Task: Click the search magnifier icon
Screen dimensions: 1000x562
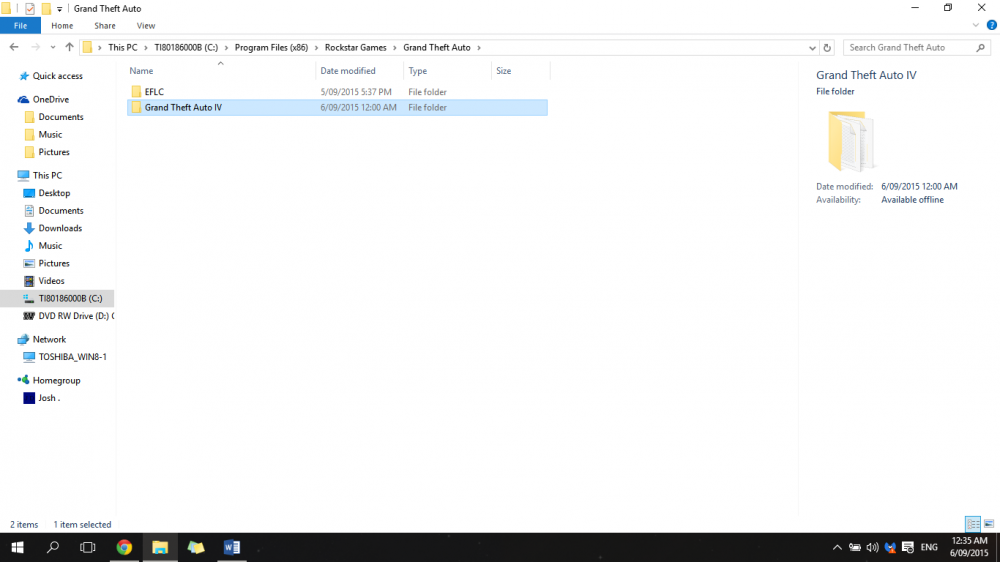Action: [980, 48]
